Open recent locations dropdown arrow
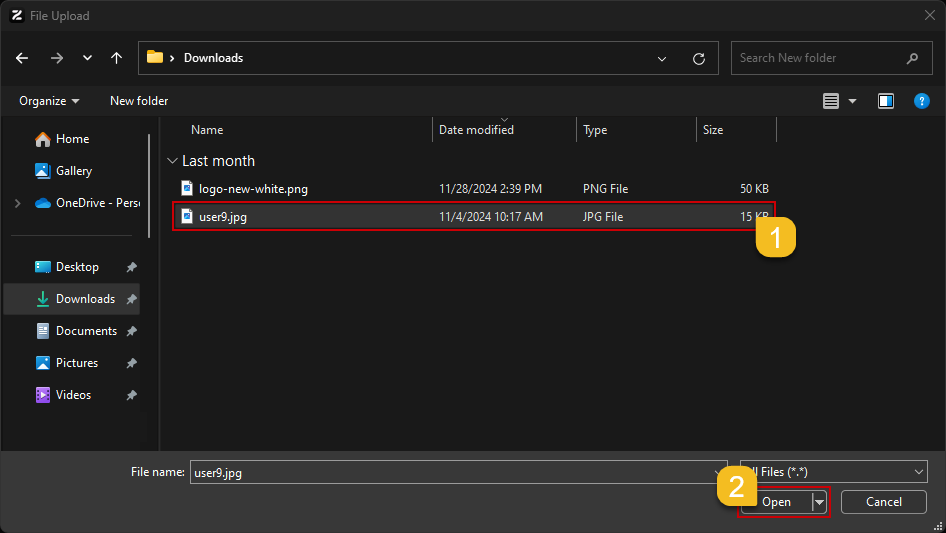Image resolution: width=946 pixels, height=533 pixels. (x=87, y=58)
